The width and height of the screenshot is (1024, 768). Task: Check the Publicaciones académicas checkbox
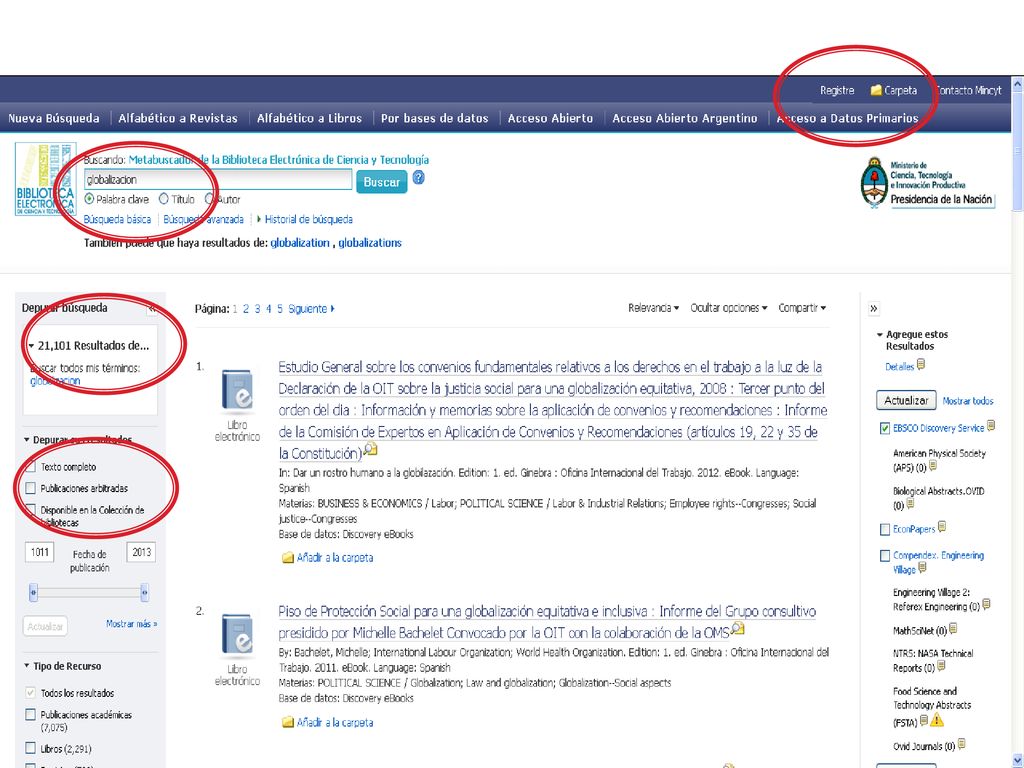pos(30,714)
